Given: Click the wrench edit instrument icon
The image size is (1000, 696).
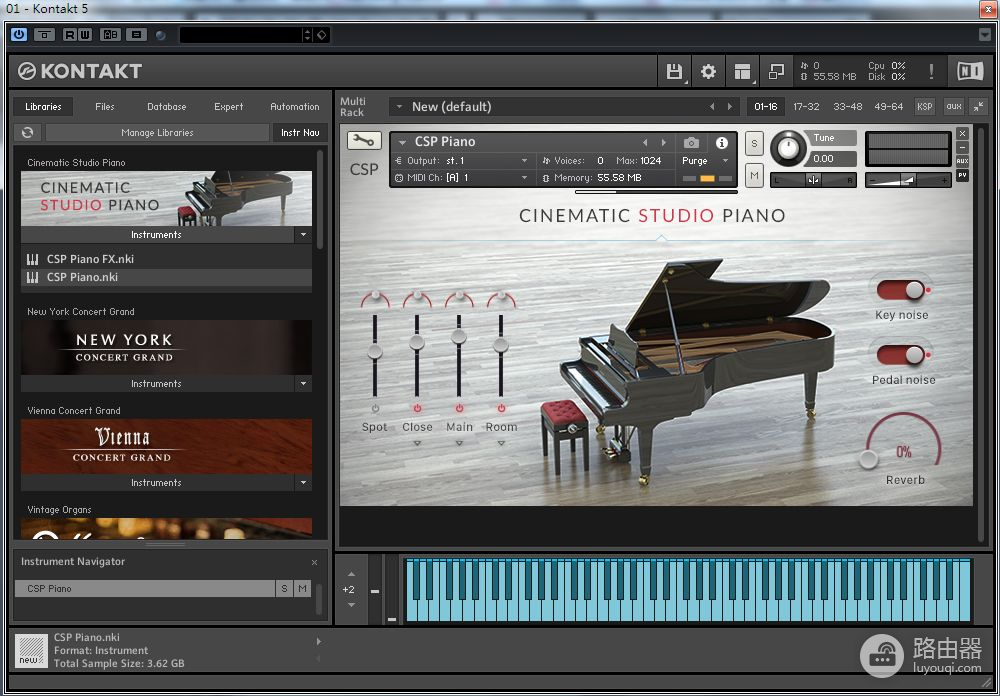Looking at the screenshot, I should (x=364, y=141).
